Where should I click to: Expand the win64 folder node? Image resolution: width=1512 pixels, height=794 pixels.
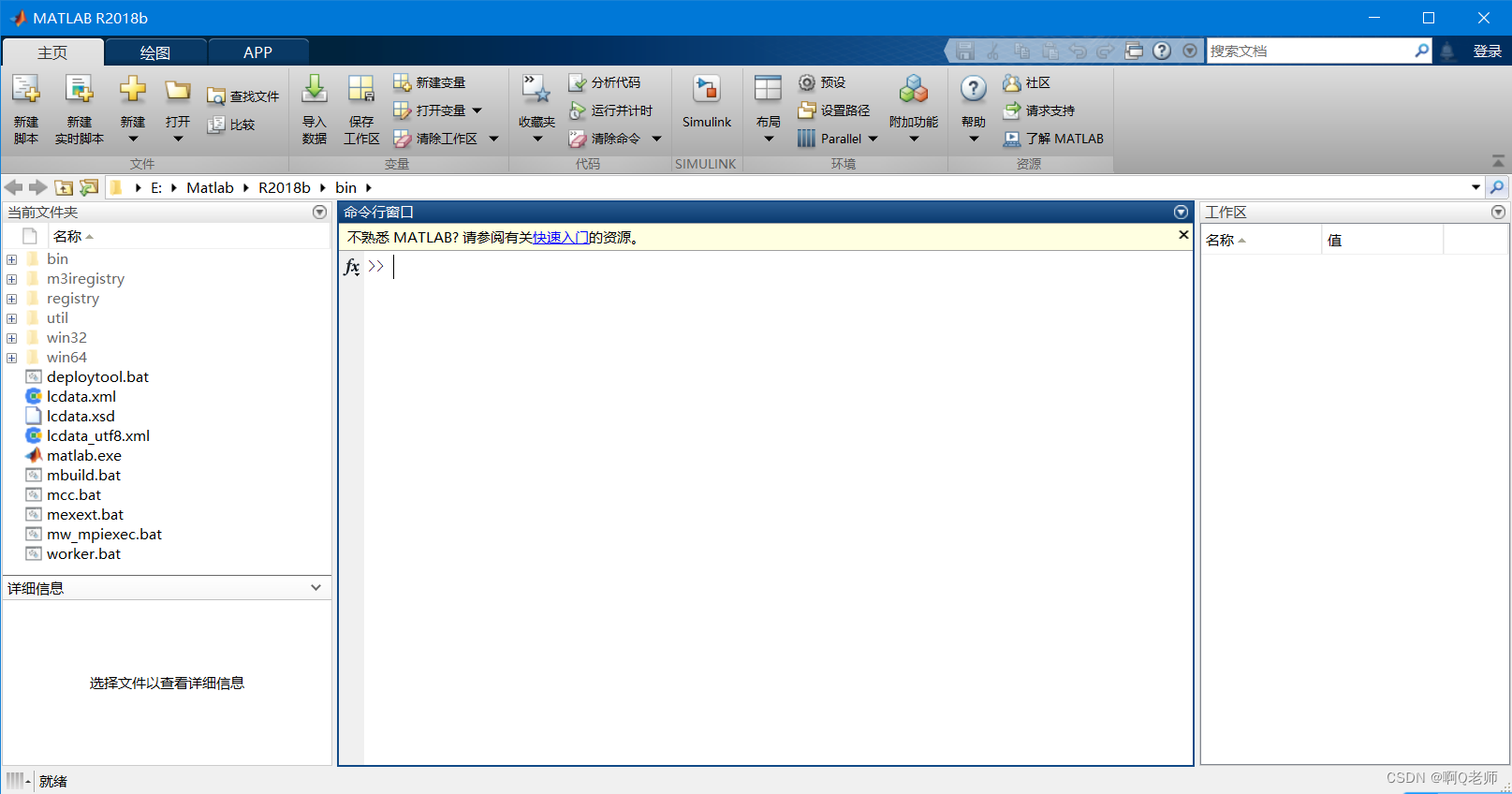11,358
